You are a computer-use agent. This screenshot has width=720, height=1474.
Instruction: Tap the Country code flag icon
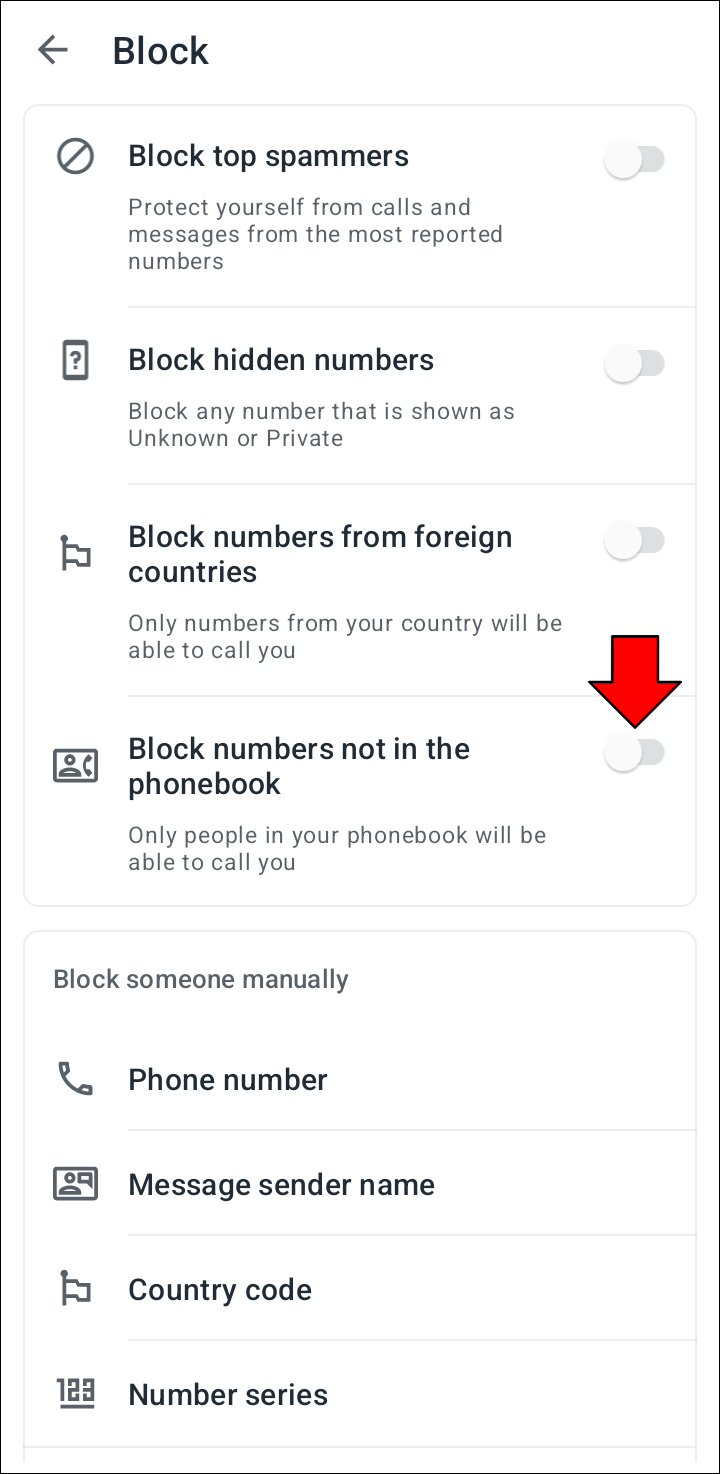75,1289
